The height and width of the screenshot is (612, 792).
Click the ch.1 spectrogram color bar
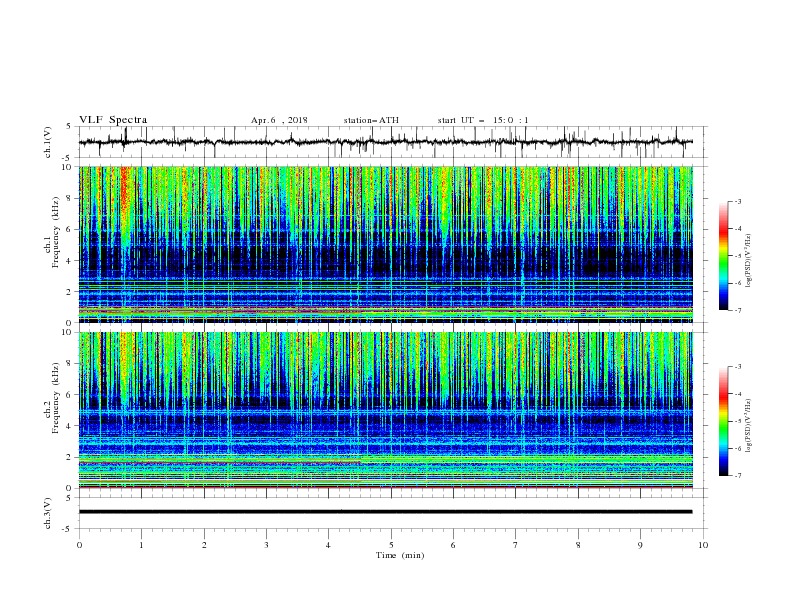click(724, 256)
